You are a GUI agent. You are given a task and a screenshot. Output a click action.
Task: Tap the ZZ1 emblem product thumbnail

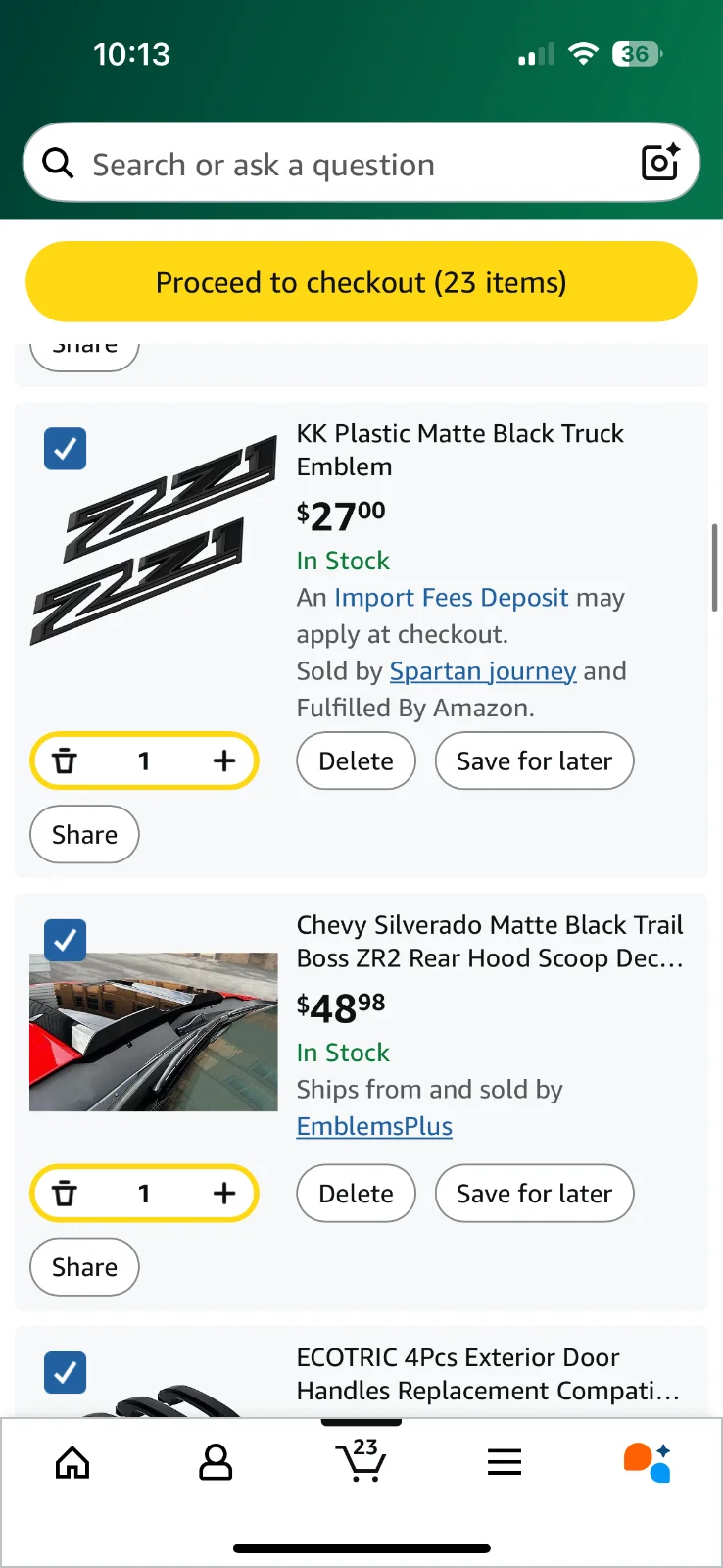pyautogui.click(x=154, y=542)
